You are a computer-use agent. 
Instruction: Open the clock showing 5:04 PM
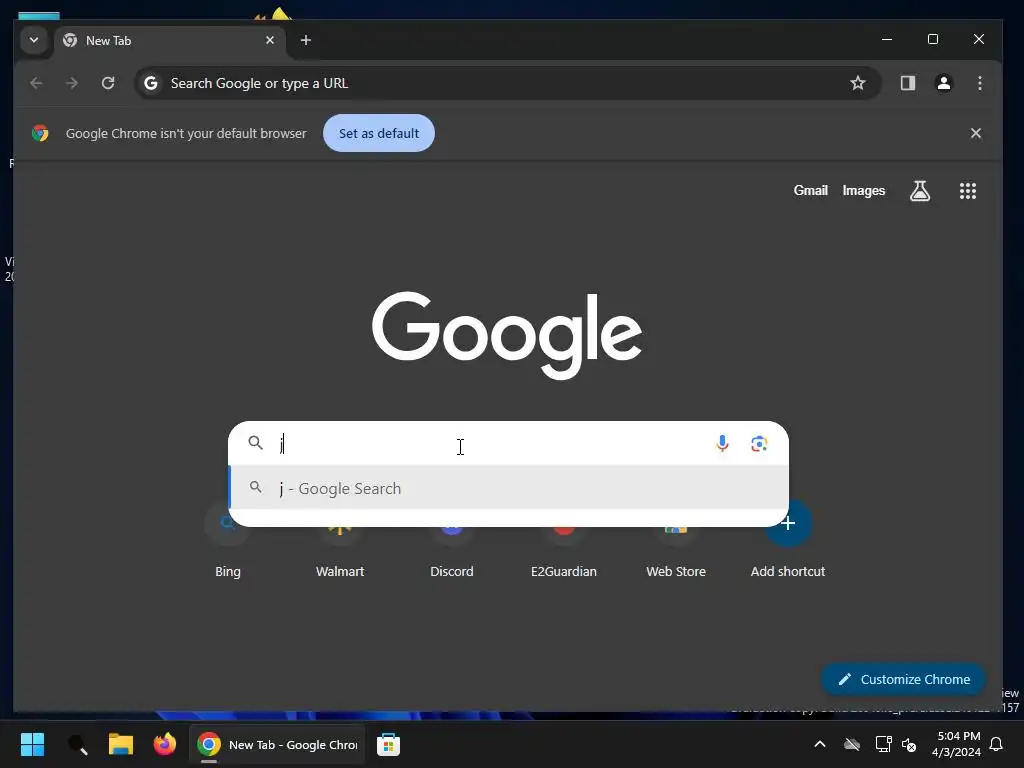point(956,744)
